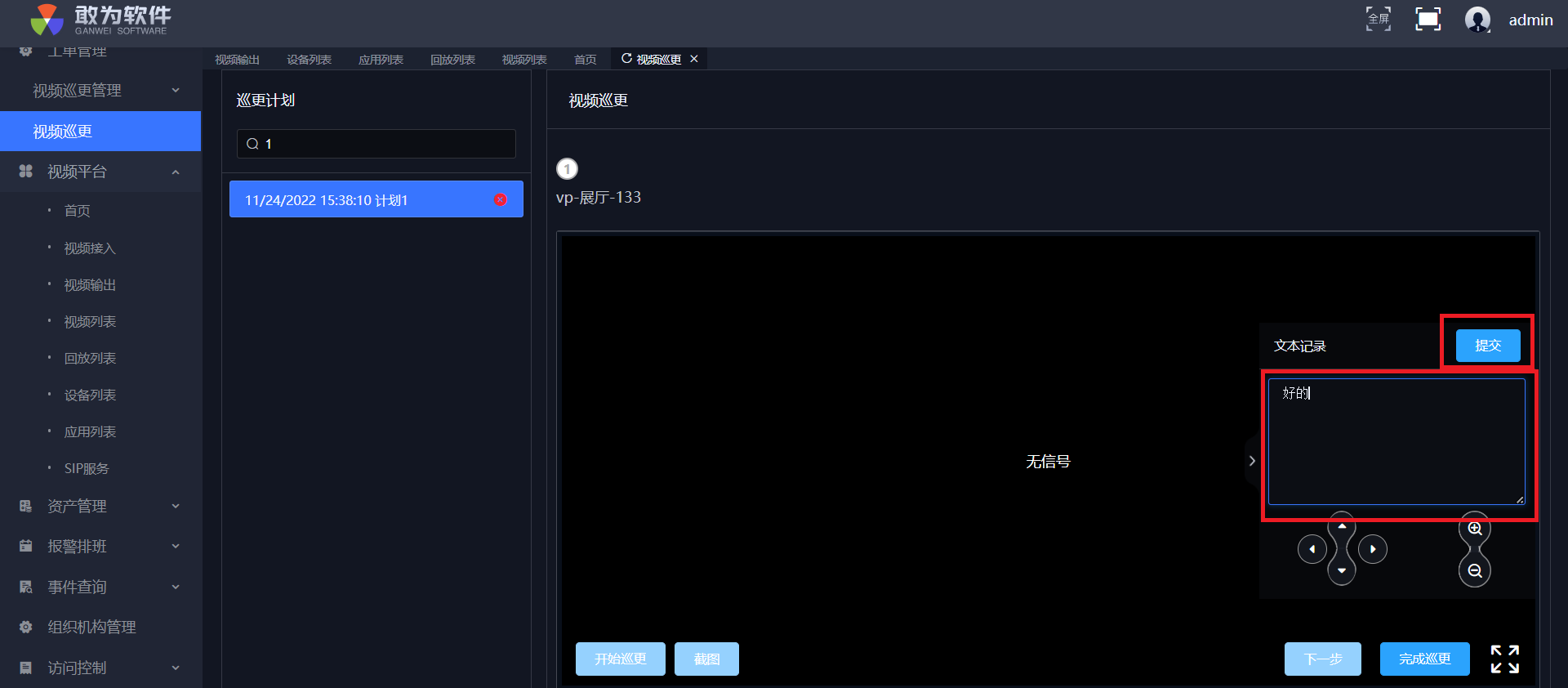The width and height of the screenshot is (1568, 688).
Task: Zoom out the camera view
Action: click(1475, 571)
